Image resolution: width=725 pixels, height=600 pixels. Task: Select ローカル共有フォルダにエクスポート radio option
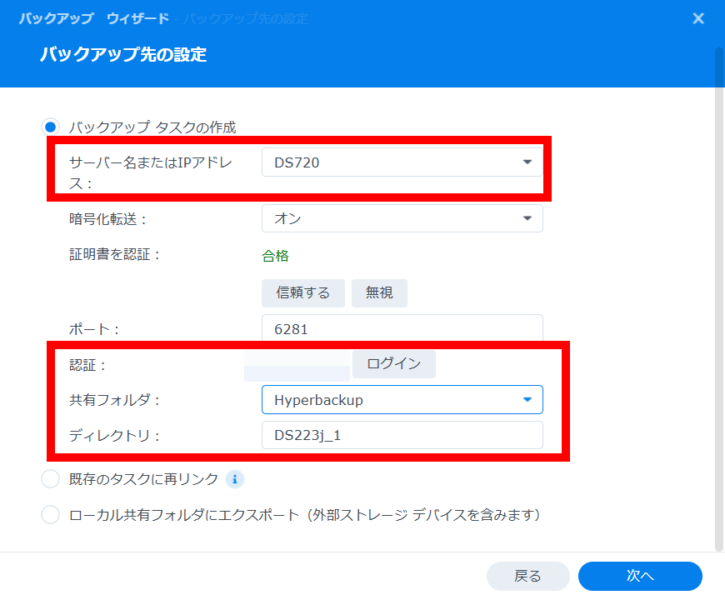(51, 515)
